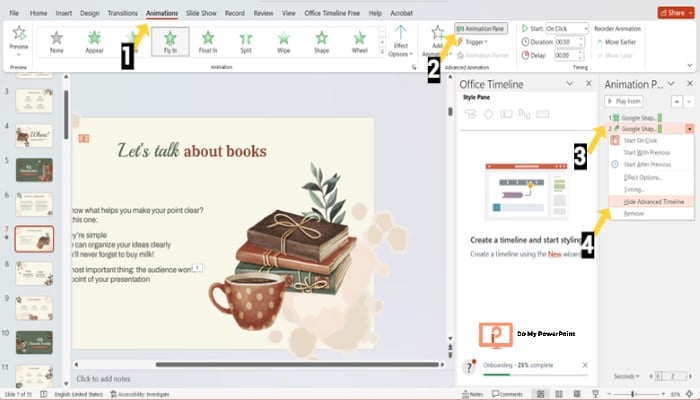Select the Split animation effect
Image resolution: width=700 pixels, height=400 pixels.
(246, 42)
